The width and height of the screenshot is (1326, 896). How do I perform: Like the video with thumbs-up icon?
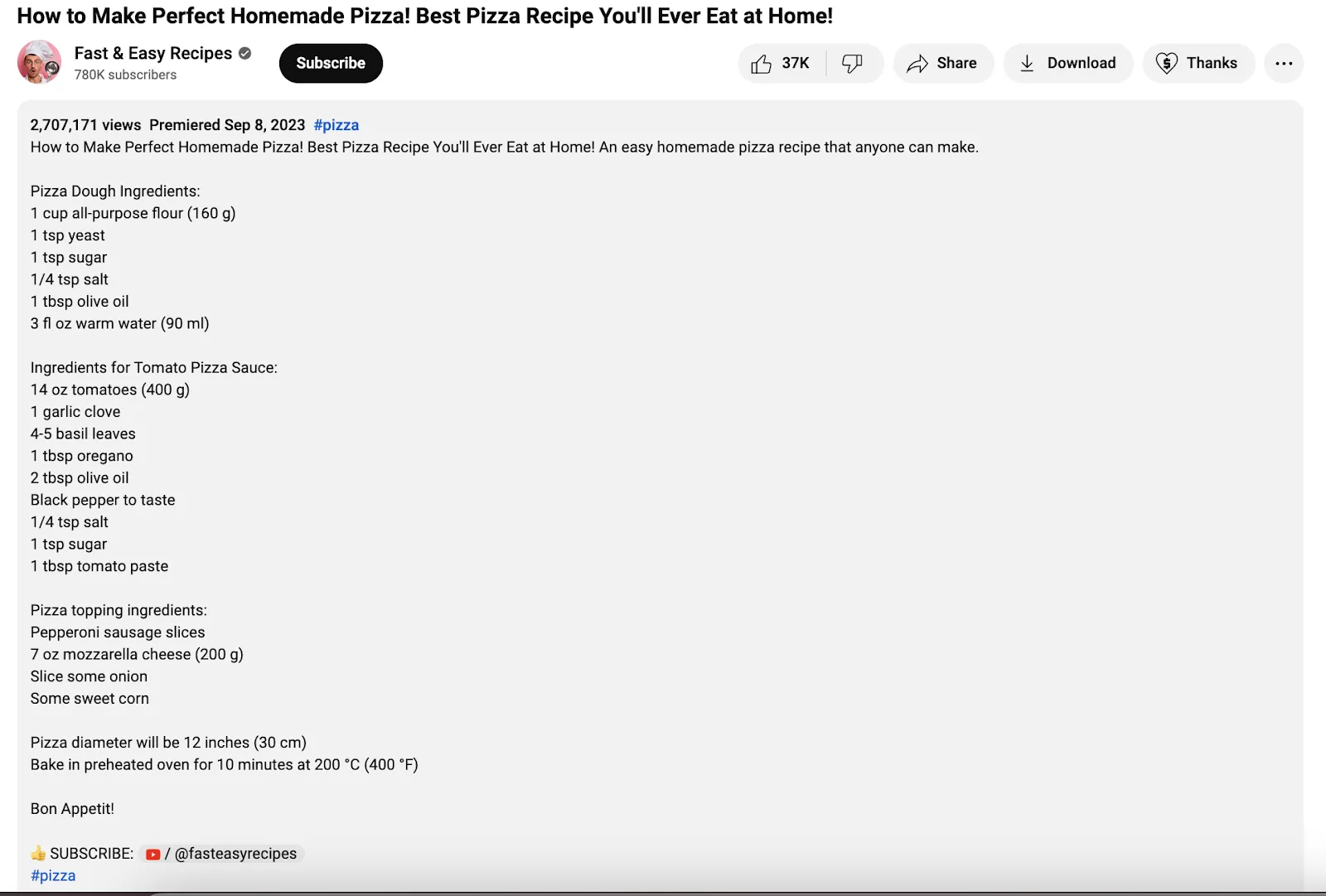click(x=761, y=64)
